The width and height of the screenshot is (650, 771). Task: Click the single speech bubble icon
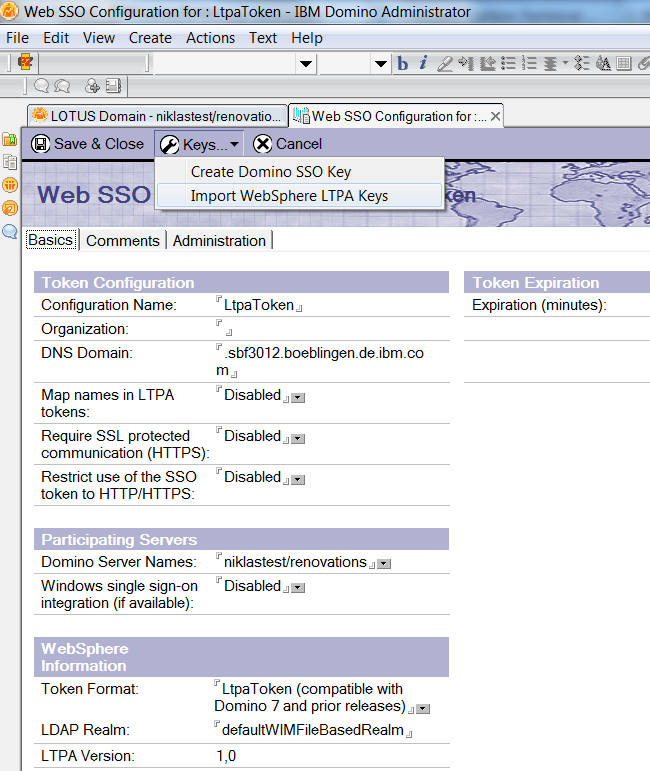point(42,86)
